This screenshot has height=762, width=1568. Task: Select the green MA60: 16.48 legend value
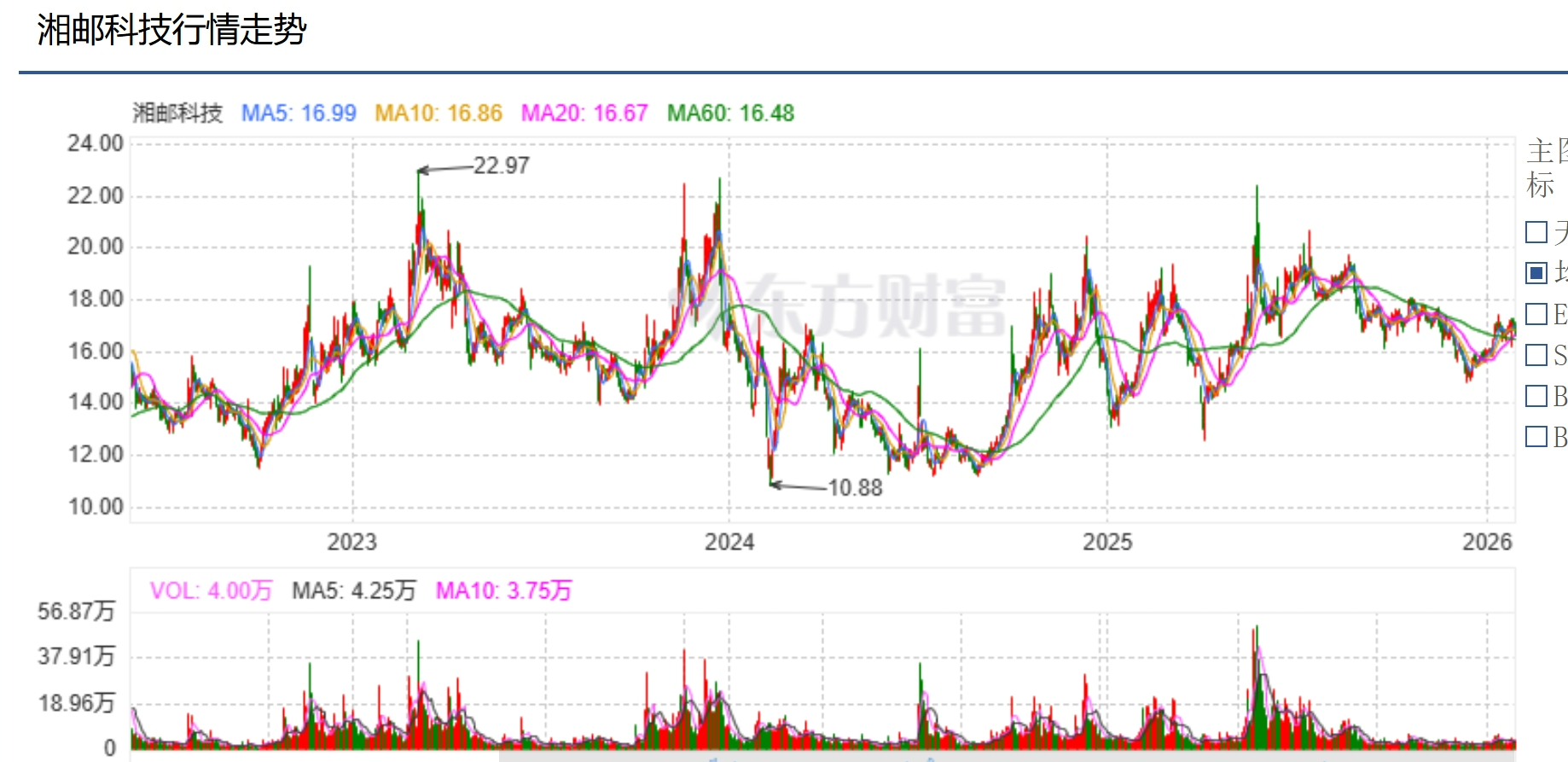(x=730, y=113)
